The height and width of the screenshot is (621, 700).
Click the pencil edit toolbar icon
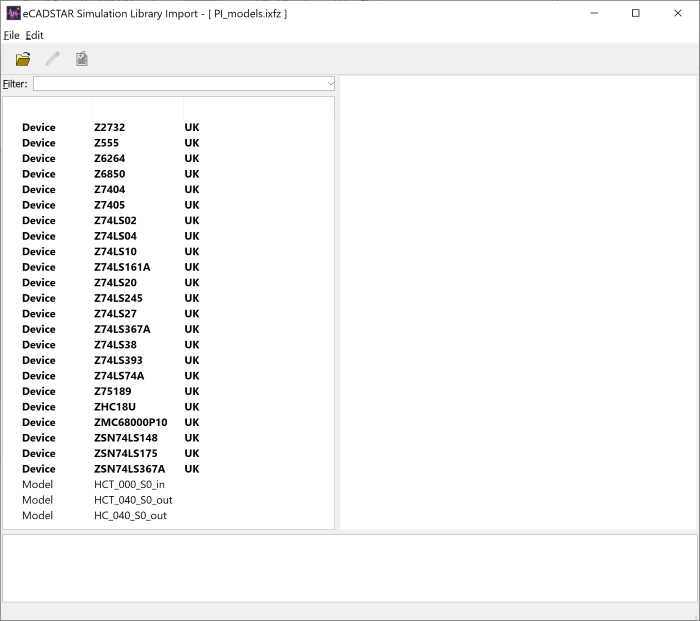[52, 59]
